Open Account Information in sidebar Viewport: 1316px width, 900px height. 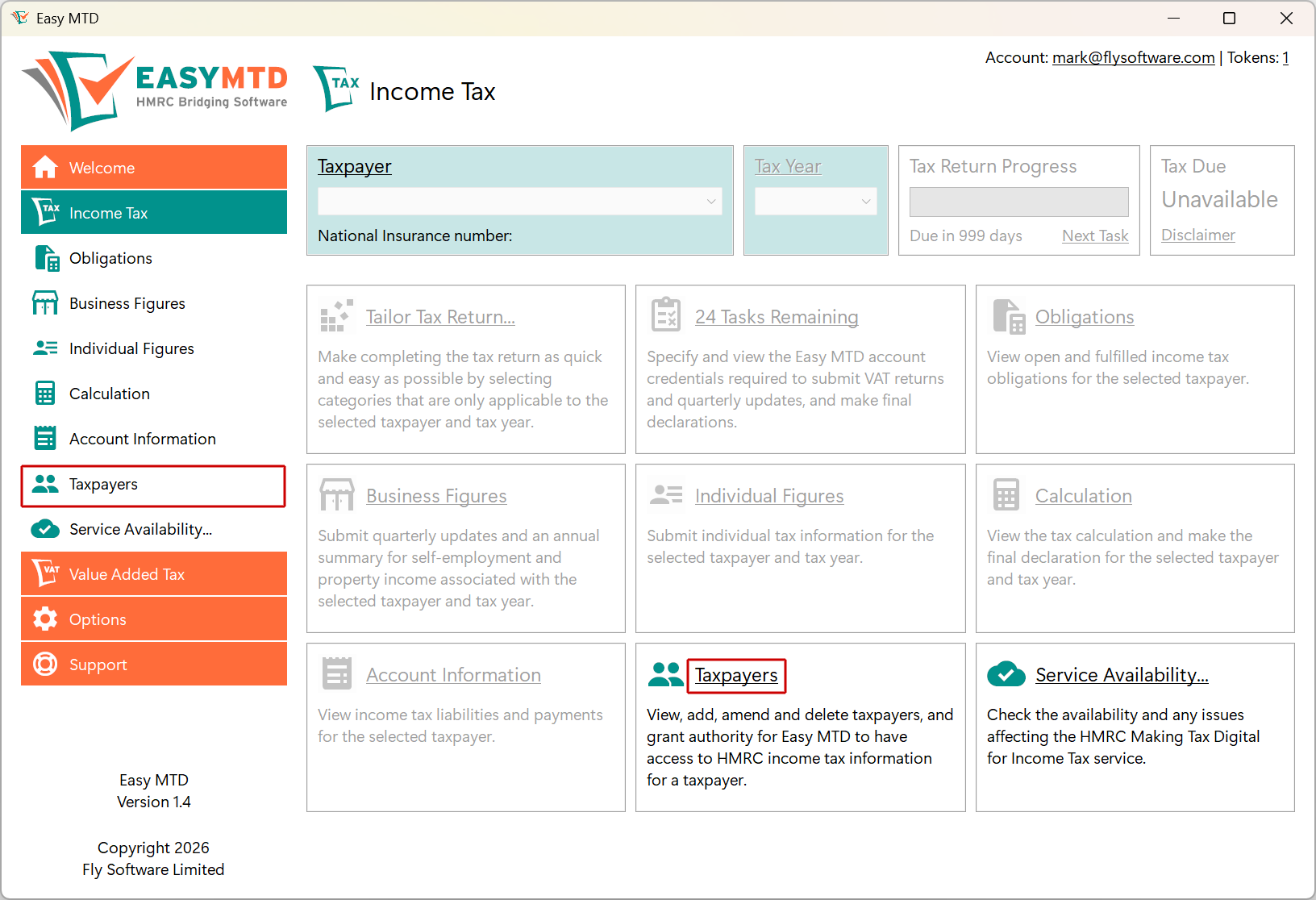point(154,439)
